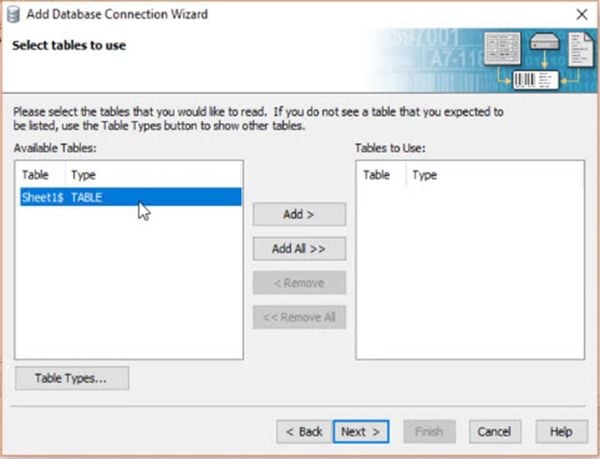
Task: Open the Table Types... dialog
Action: [x=73, y=379]
